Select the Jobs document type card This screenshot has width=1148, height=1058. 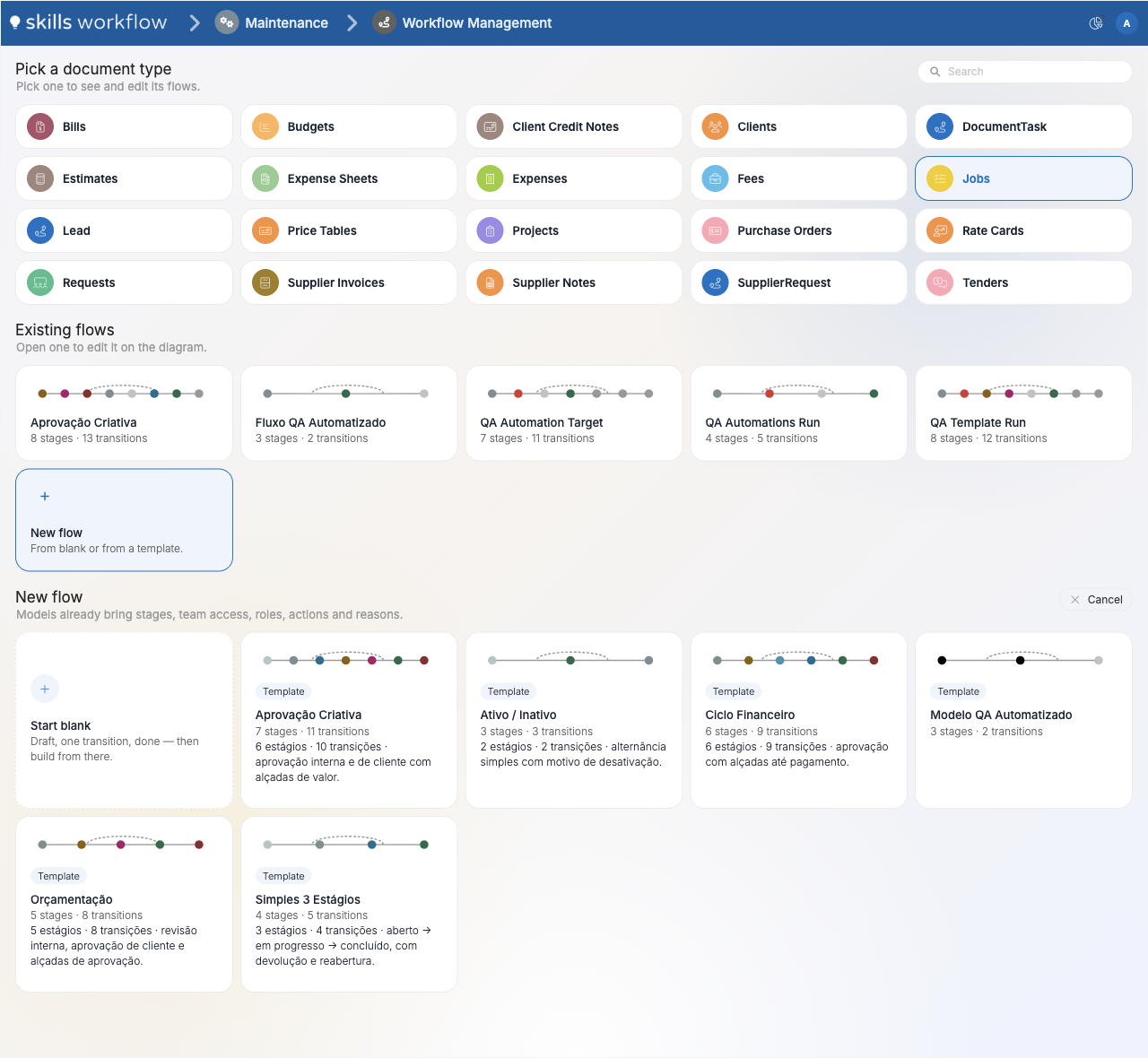coord(1023,178)
